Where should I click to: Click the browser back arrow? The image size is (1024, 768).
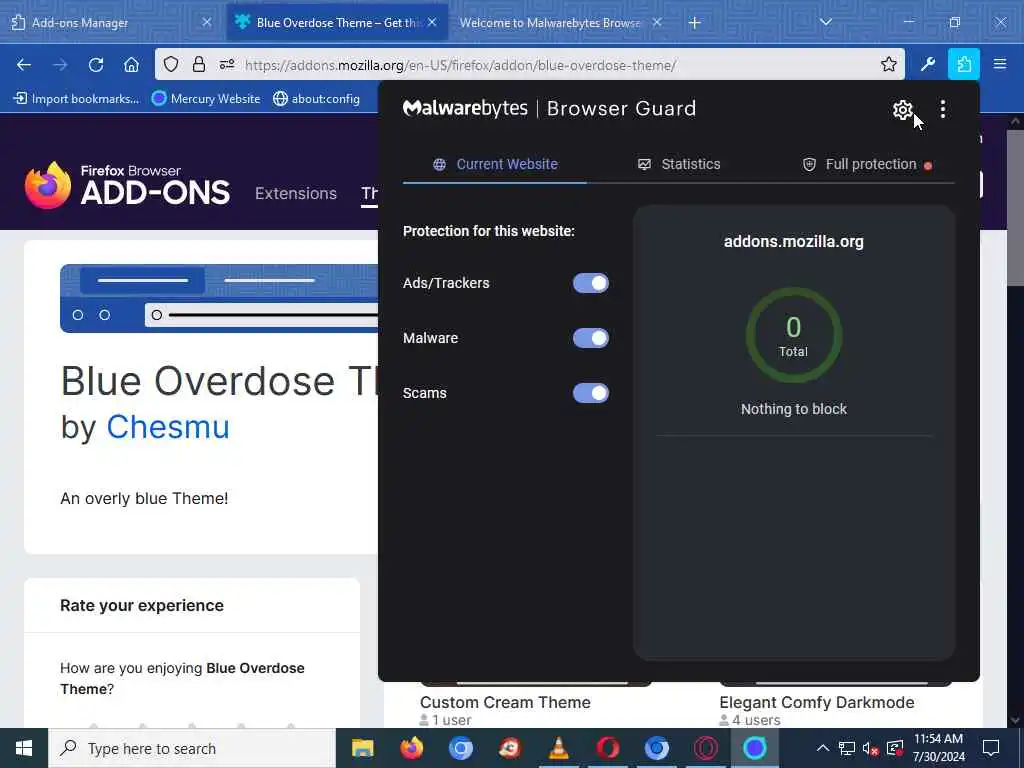[24, 65]
